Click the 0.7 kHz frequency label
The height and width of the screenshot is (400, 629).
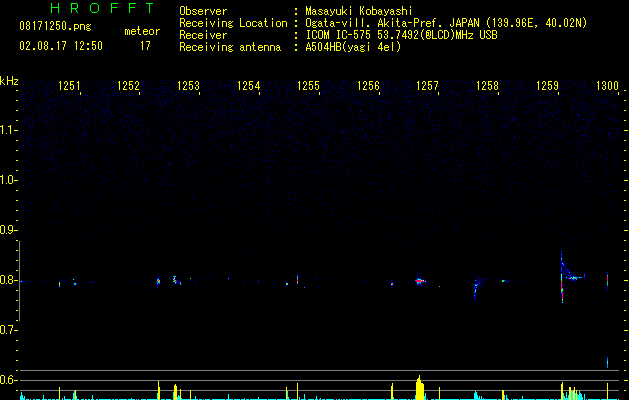pyautogui.click(x=8, y=330)
